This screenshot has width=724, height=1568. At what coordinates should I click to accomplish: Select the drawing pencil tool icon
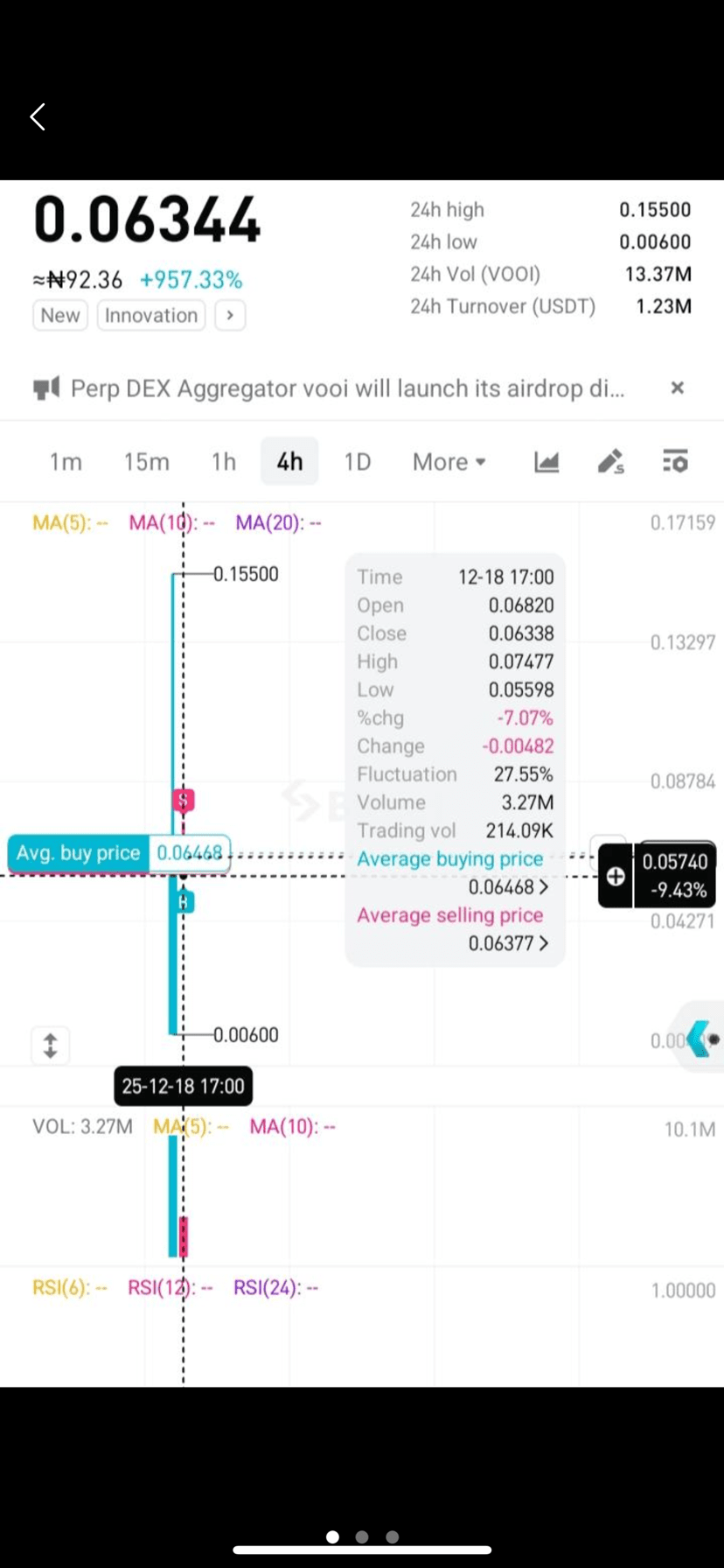[610, 461]
